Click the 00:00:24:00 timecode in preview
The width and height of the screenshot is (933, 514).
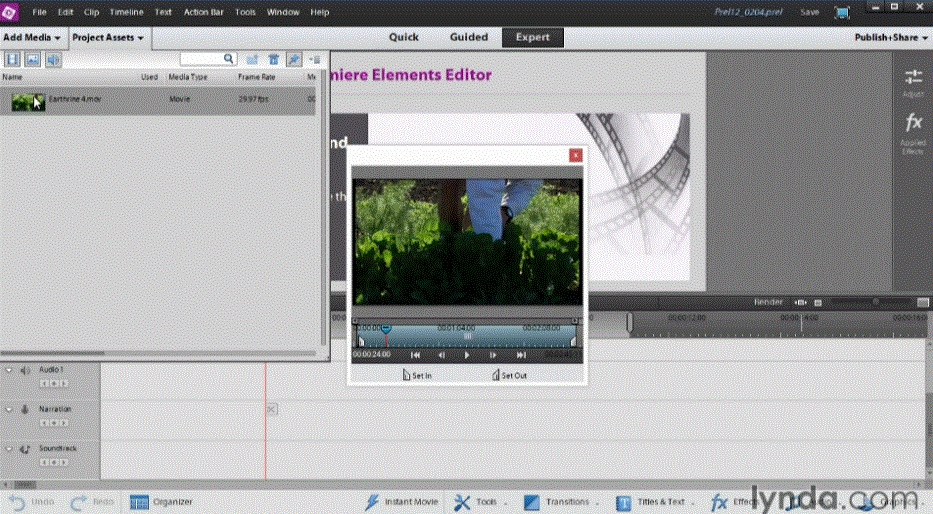(x=372, y=354)
